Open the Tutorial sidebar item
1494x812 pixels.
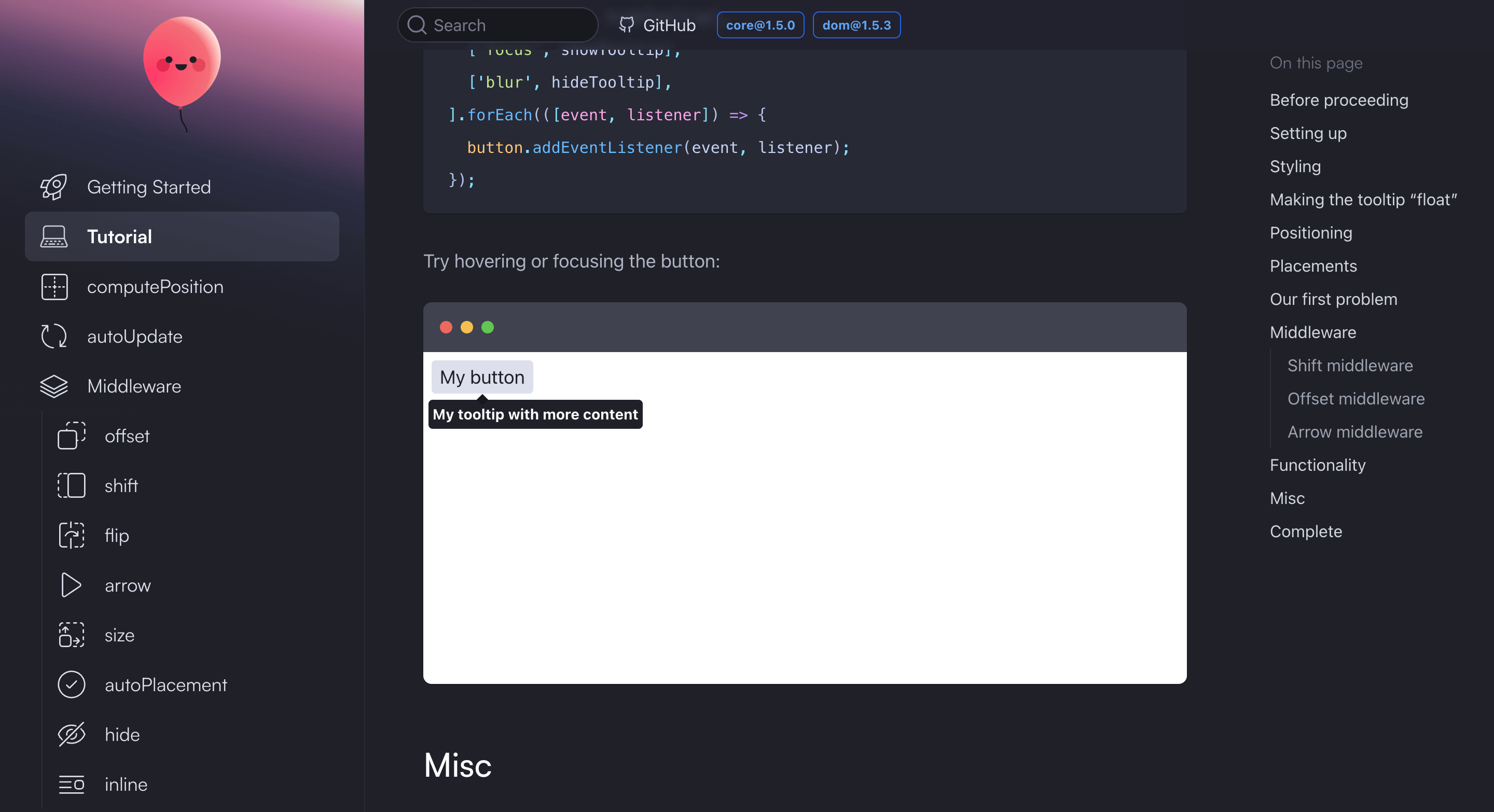tap(182, 236)
